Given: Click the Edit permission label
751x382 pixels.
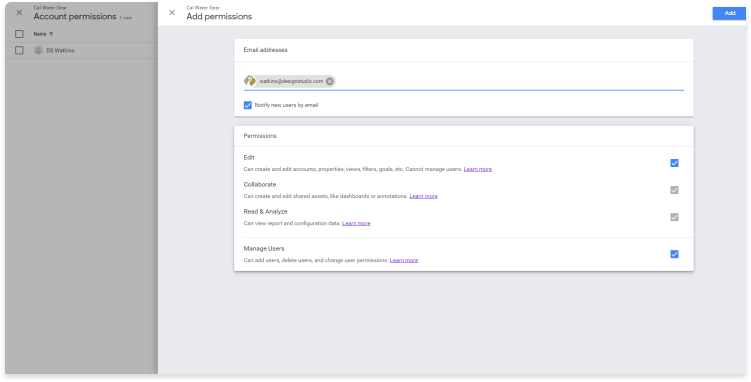Looking at the screenshot, I should pos(249,157).
